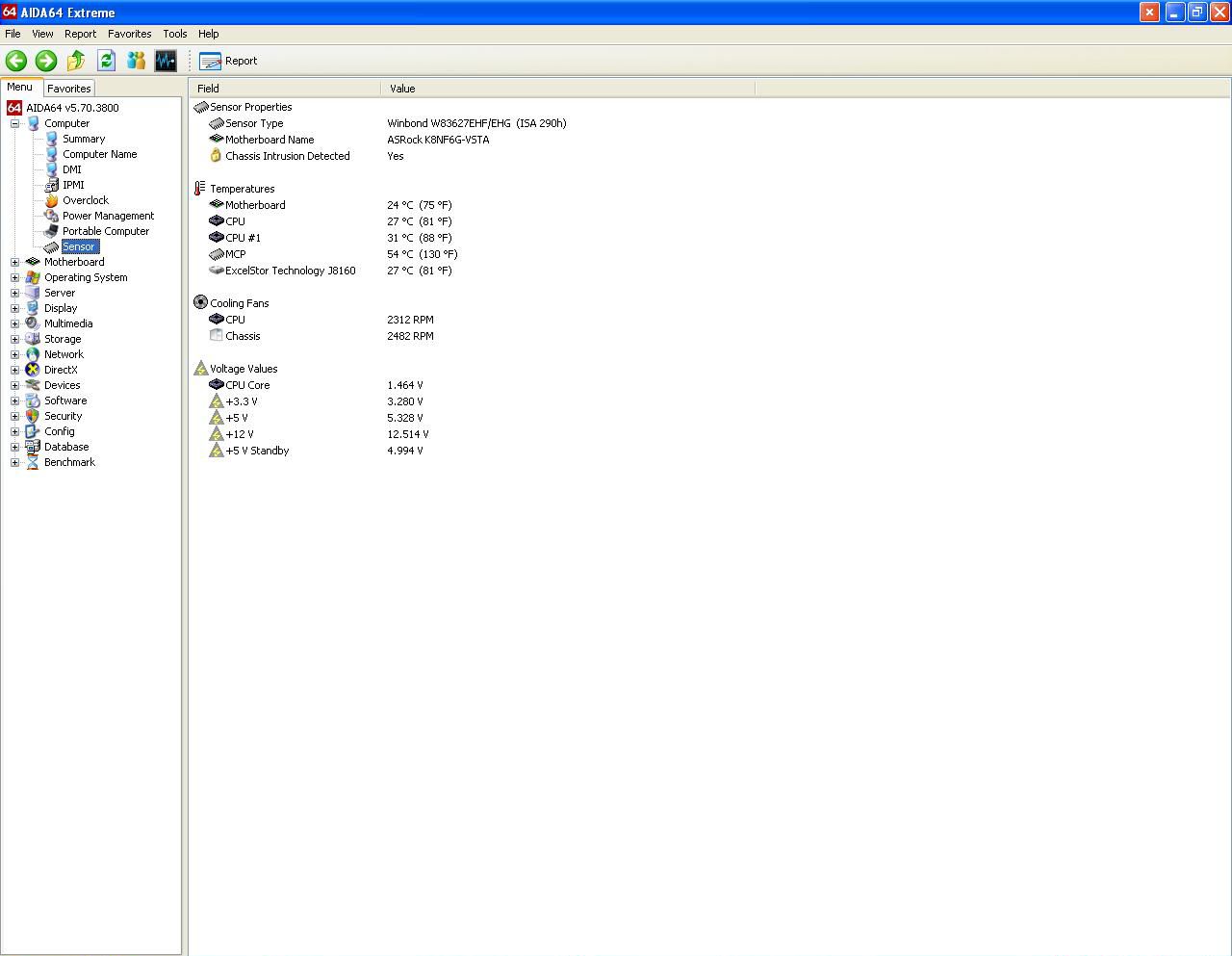Click the DirectX X icon
Viewport: 1232px width, 956px height.
click(33, 370)
